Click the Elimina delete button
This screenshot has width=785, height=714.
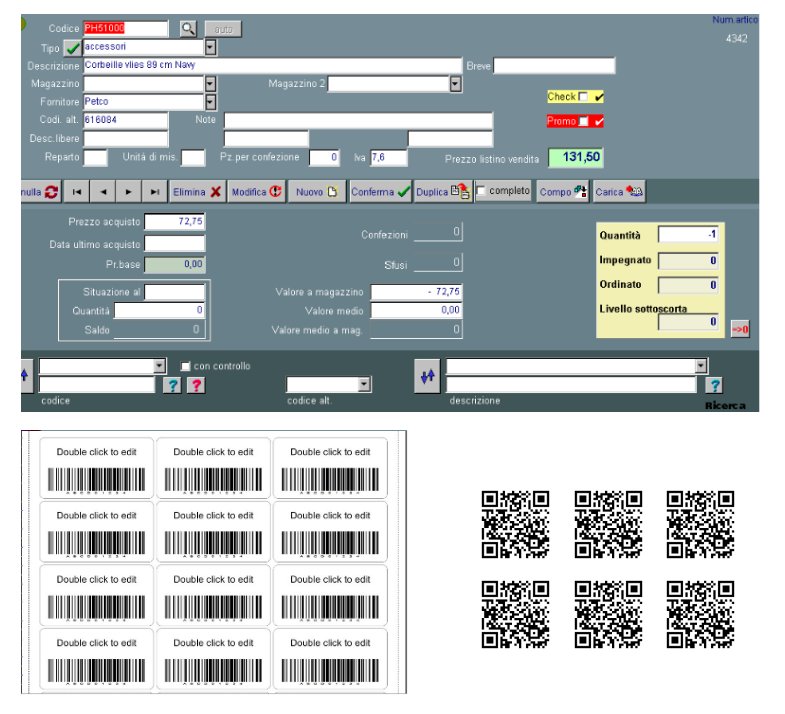[x=197, y=192]
